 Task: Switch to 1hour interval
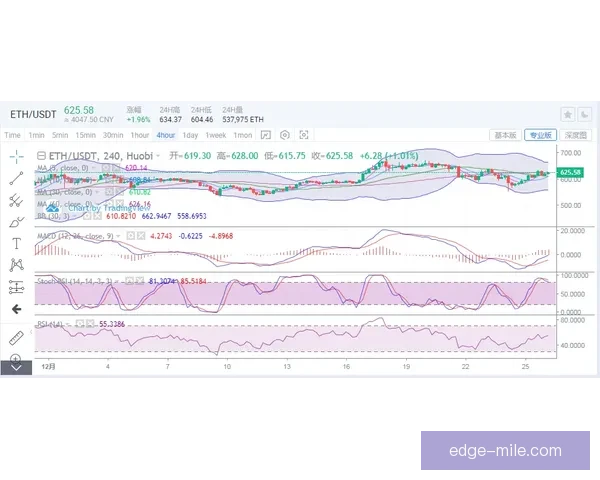140,135
